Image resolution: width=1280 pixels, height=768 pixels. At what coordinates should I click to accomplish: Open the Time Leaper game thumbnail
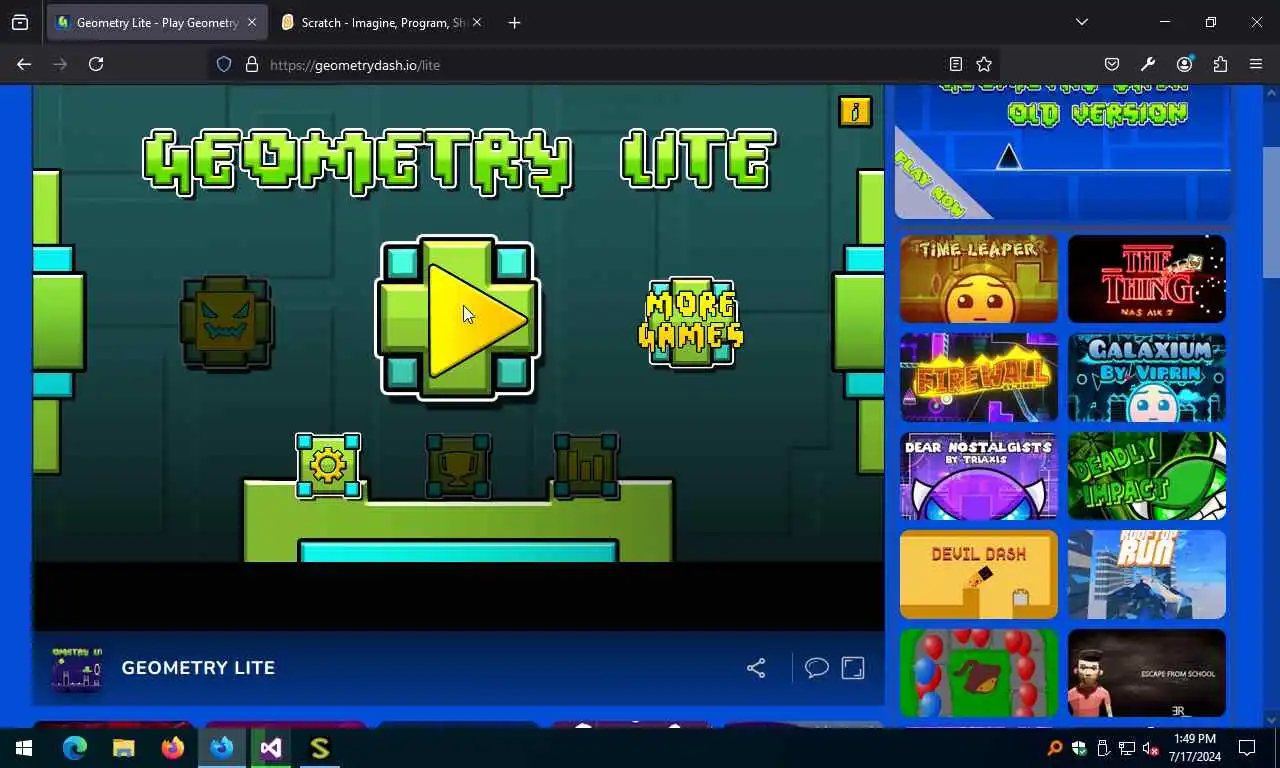[979, 279]
